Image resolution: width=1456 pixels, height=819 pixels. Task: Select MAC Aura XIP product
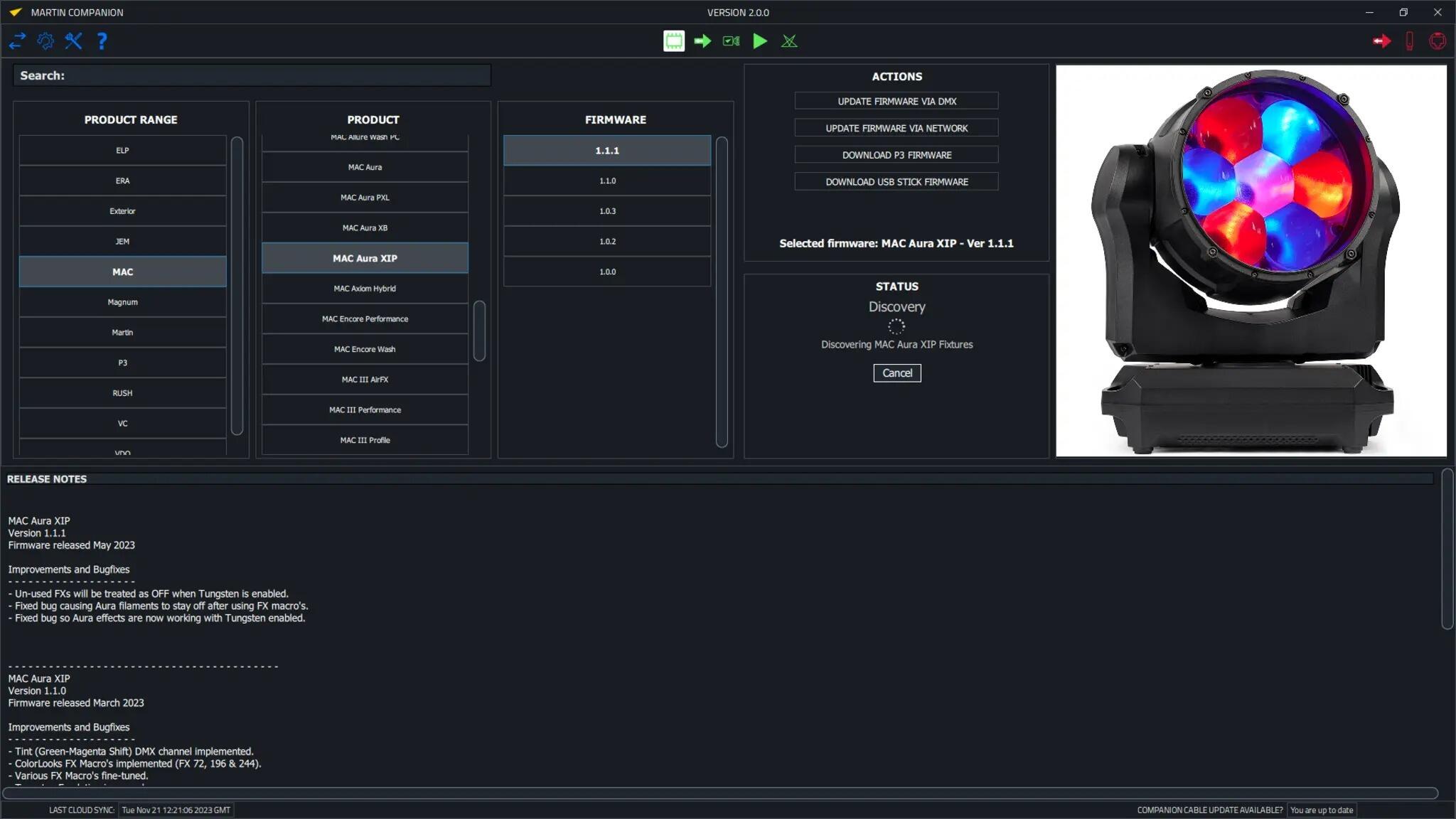(x=365, y=258)
